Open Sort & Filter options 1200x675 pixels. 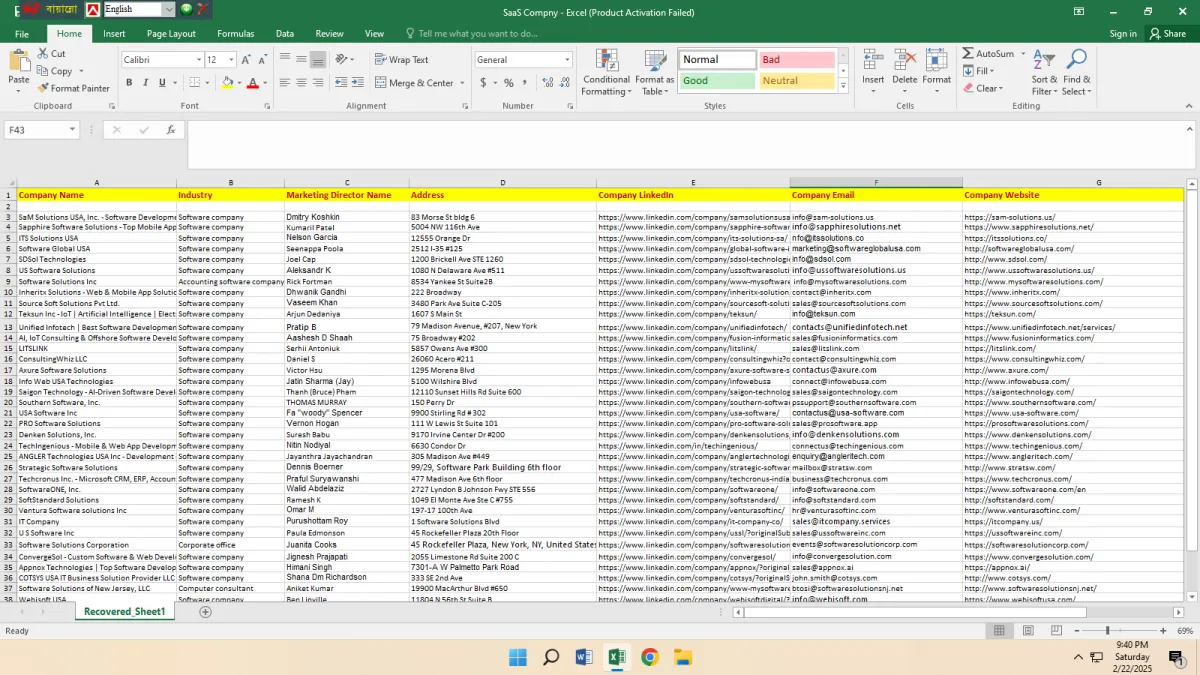pyautogui.click(x=1044, y=72)
